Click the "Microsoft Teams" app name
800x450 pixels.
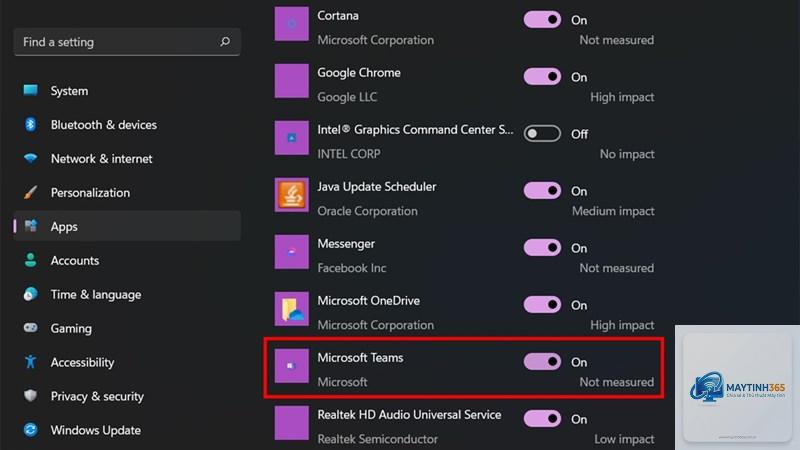click(360, 358)
